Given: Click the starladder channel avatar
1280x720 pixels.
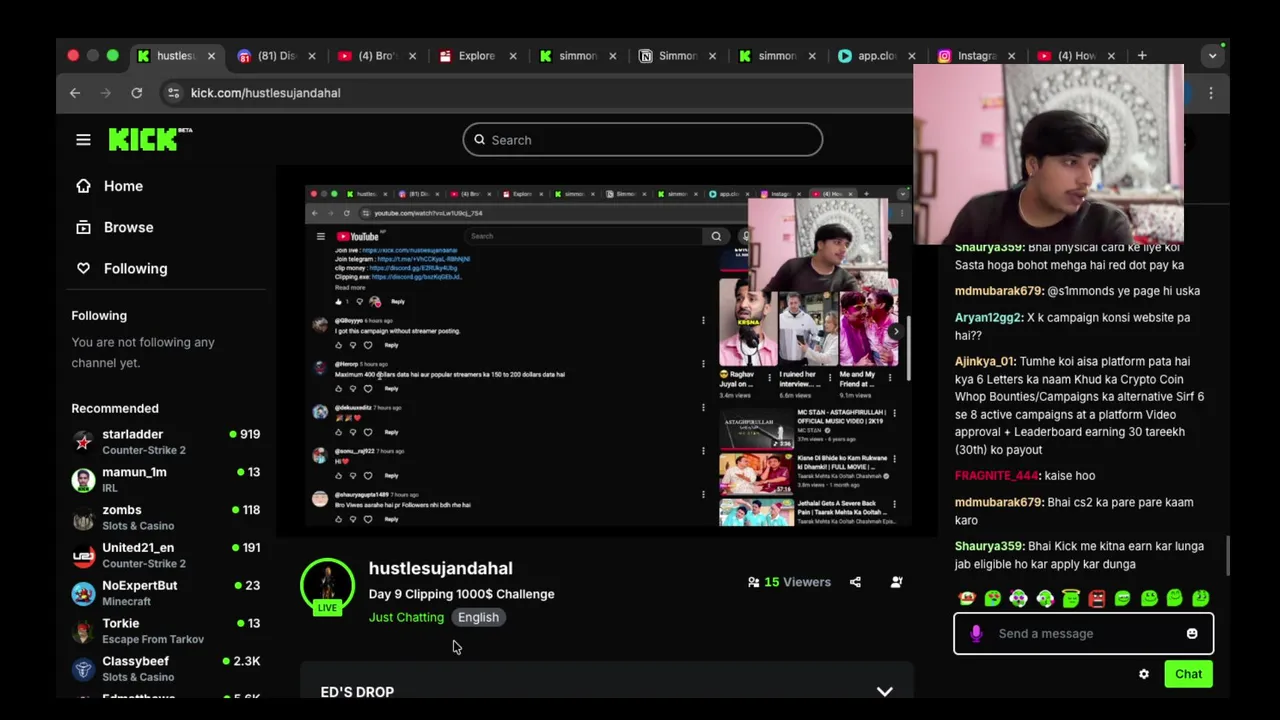Looking at the screenshot, I should (84, 441).
